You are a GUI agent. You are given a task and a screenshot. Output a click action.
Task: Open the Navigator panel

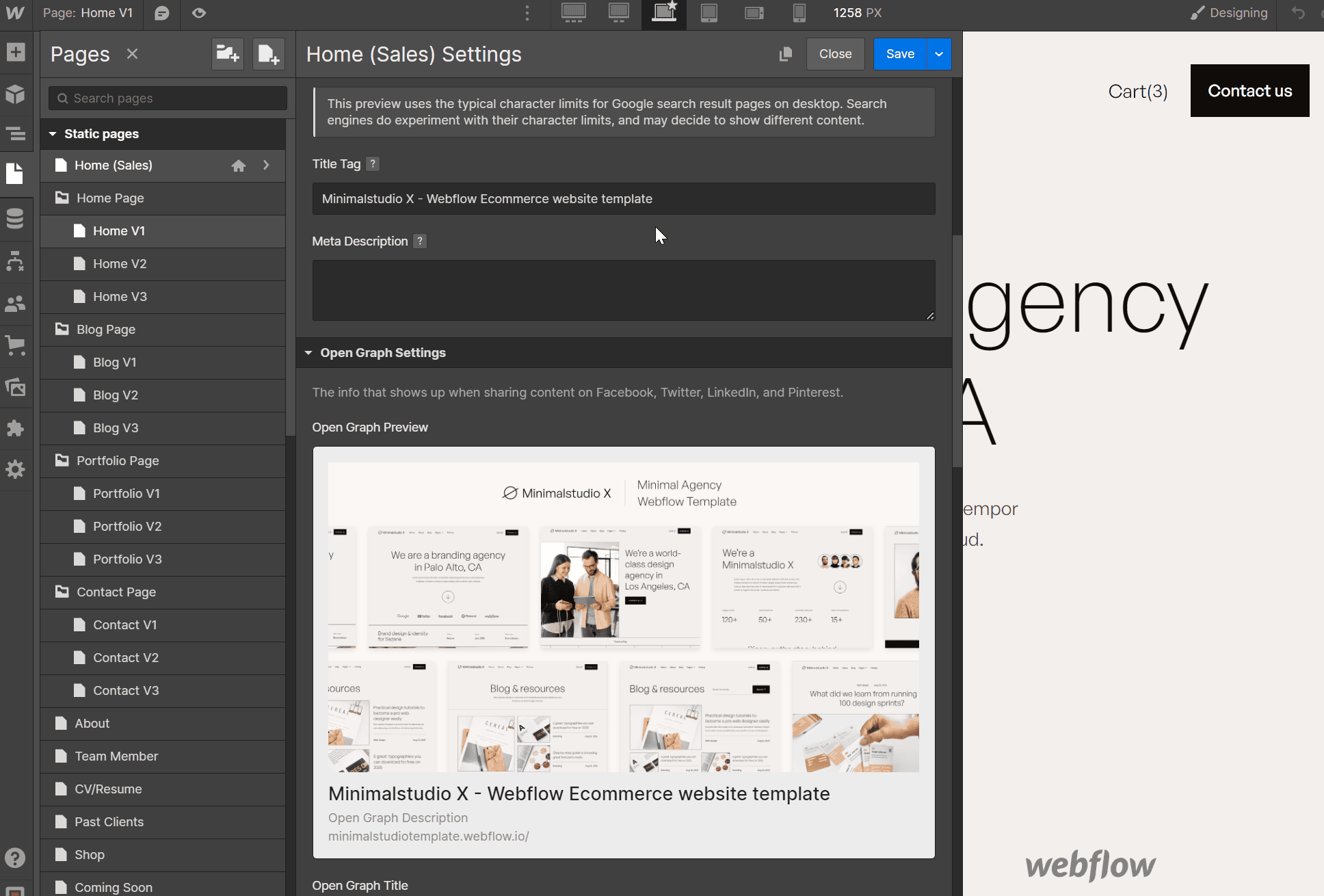(15, 134)
